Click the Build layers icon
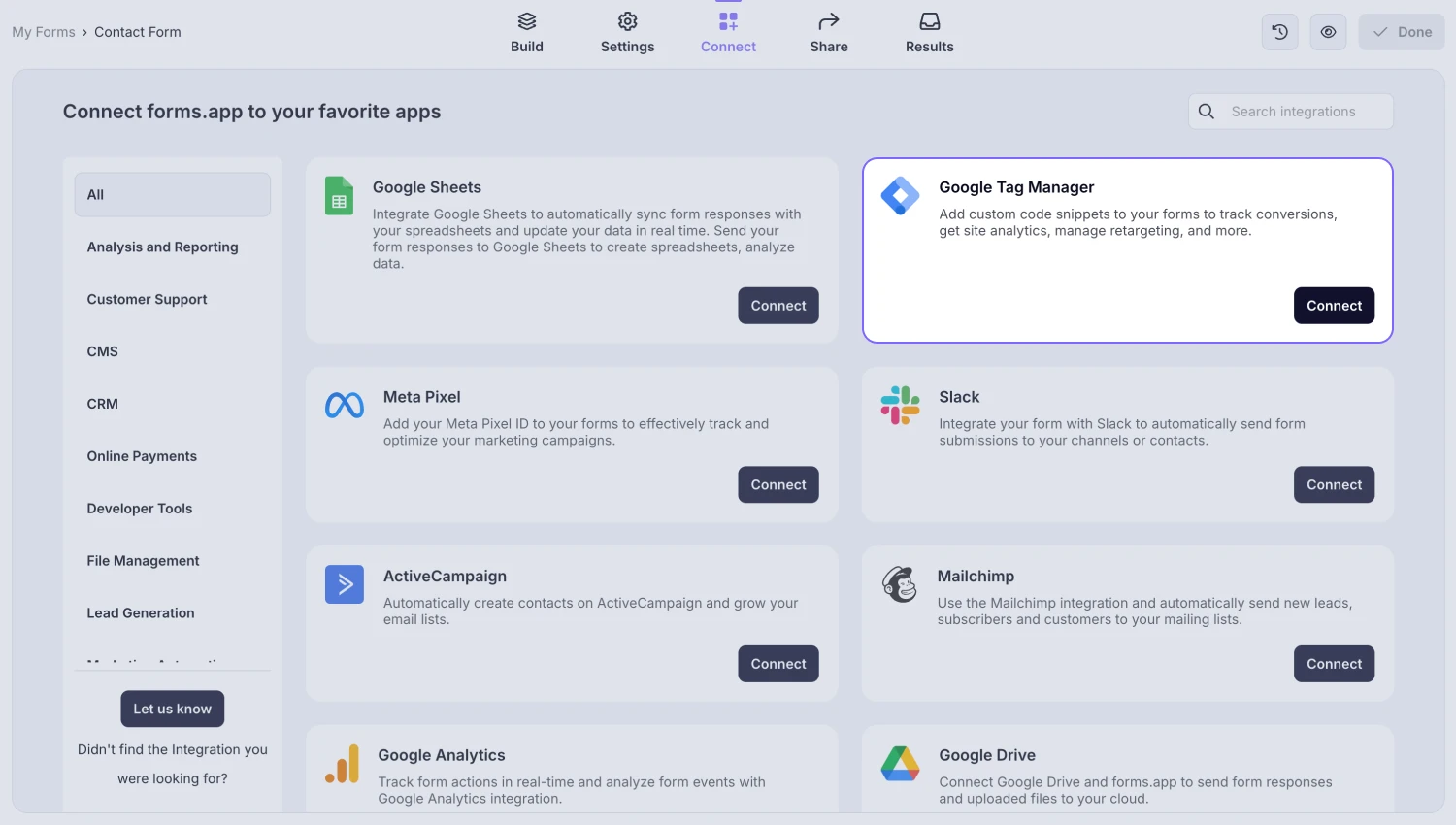The width and height of the screenshot is (1456, 825). (x=526, y=20)
